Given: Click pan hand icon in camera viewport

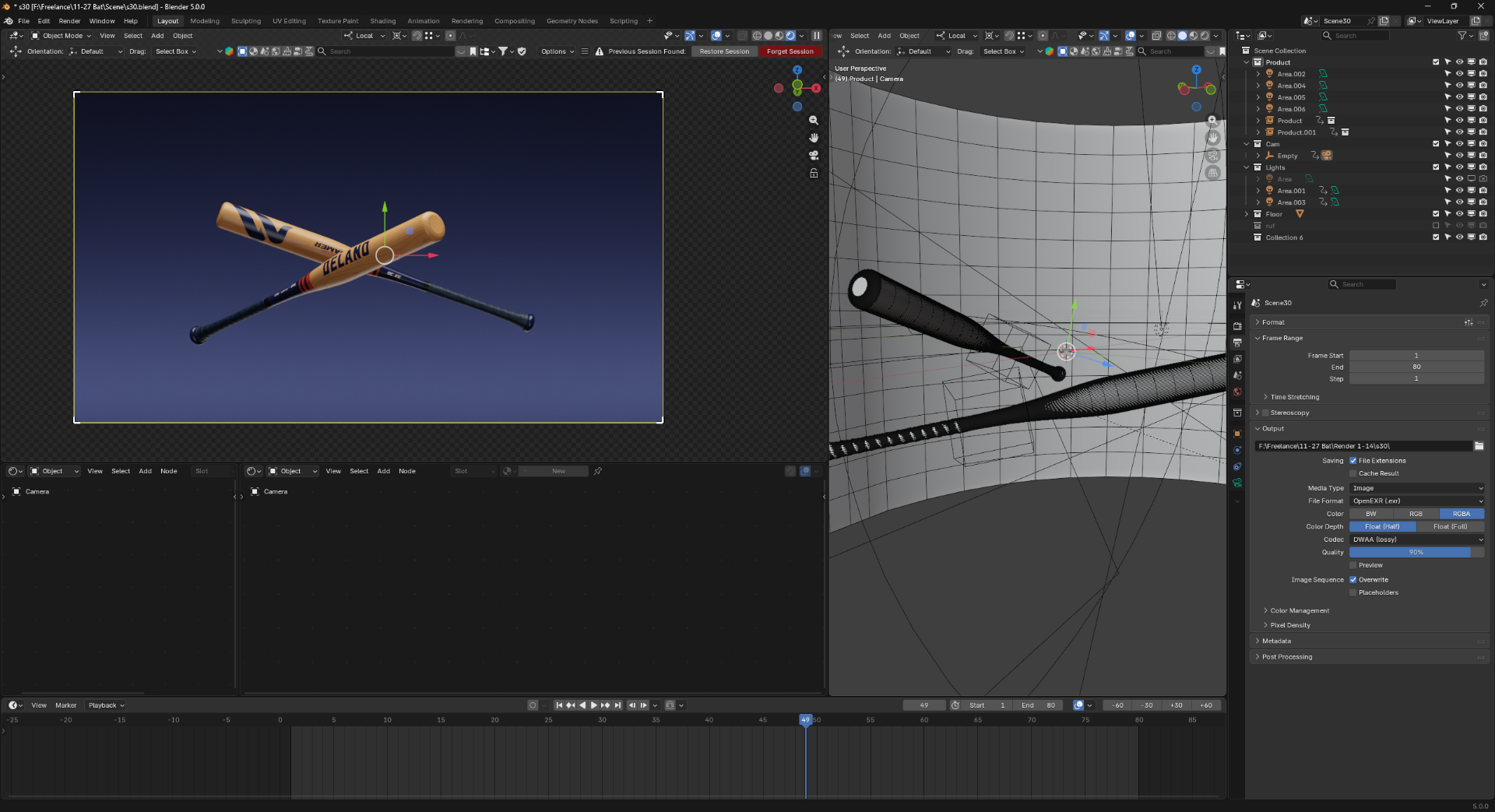Looking at the screenshot, I should [814, 138].
